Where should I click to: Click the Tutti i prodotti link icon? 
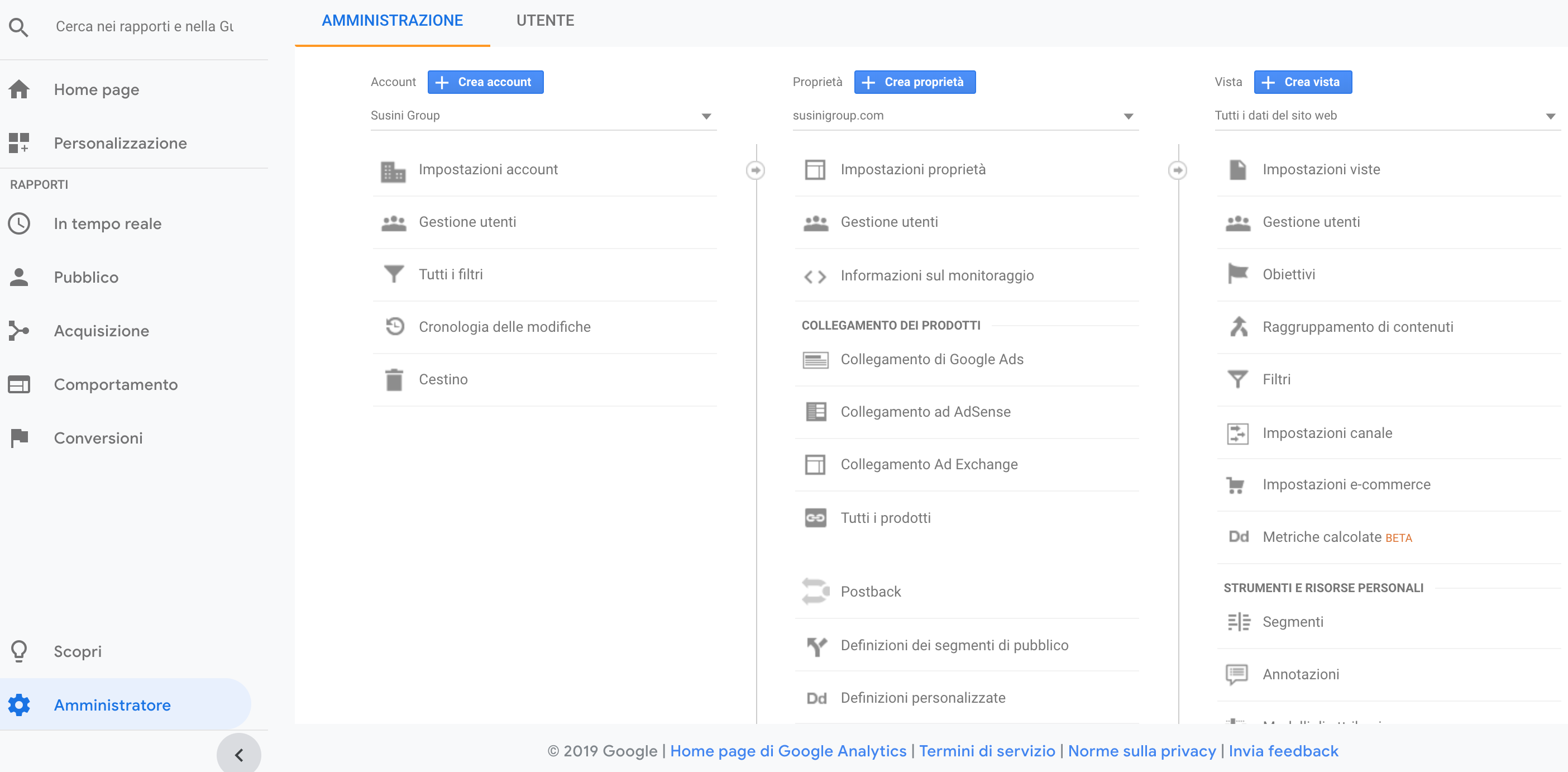(x=815, y=517)
